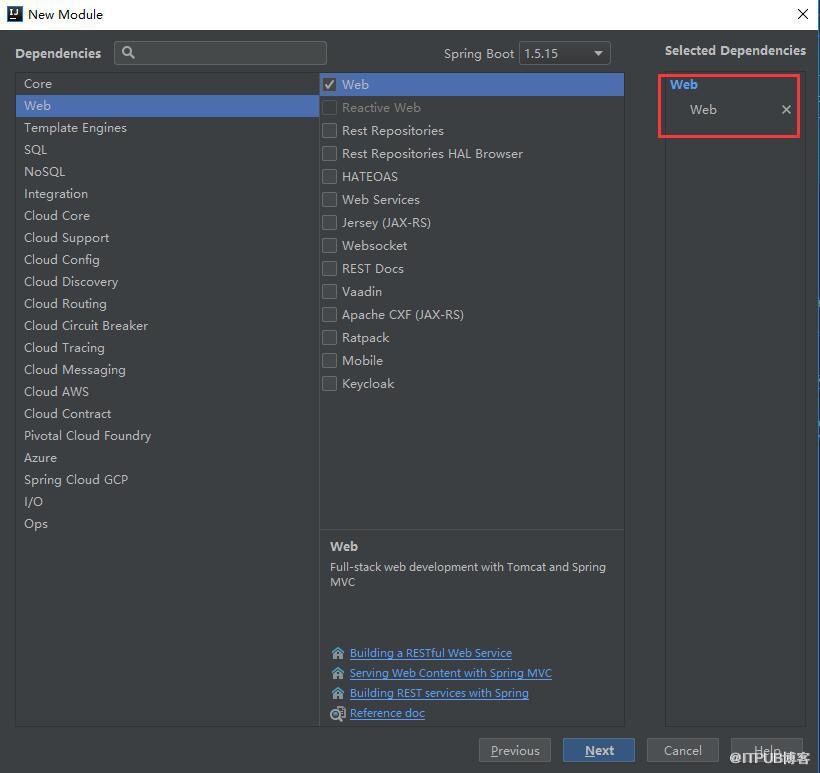
Task: Click the IntelliJ IDEA logo in title bar
Action: 15,14
